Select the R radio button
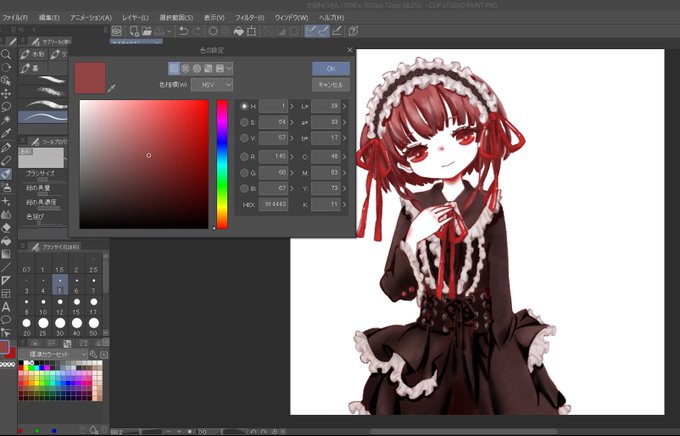The image size is (680, 436). [244, 157]
